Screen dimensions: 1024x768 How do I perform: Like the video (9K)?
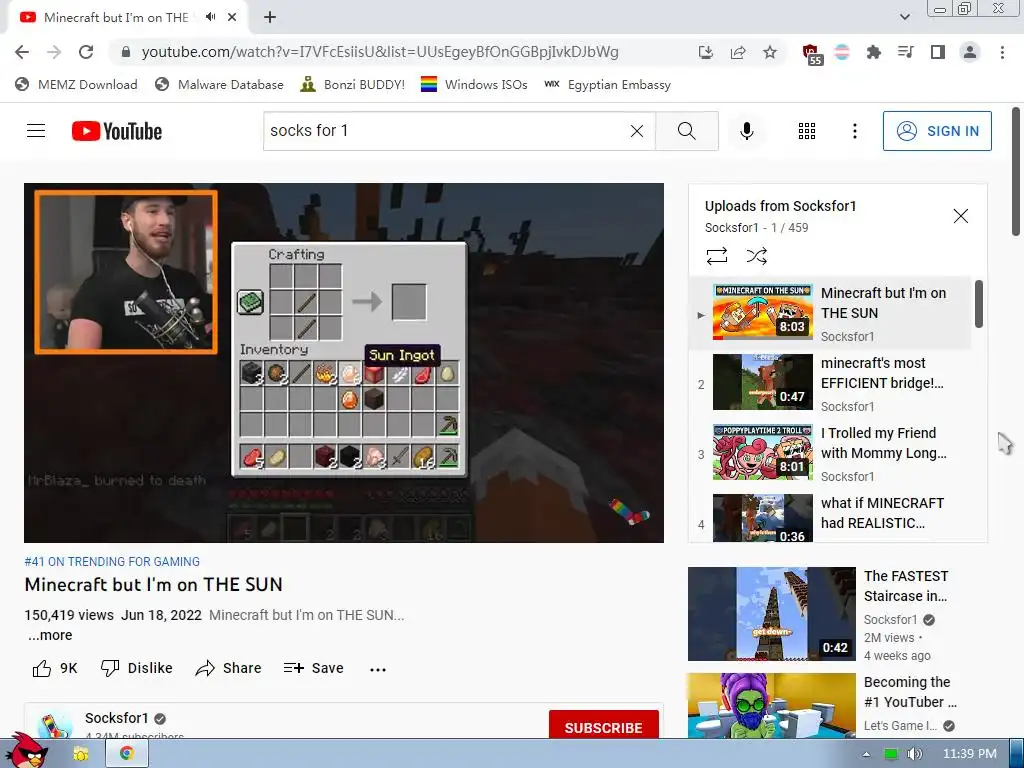pyautogui.click(x=55, y=668)
